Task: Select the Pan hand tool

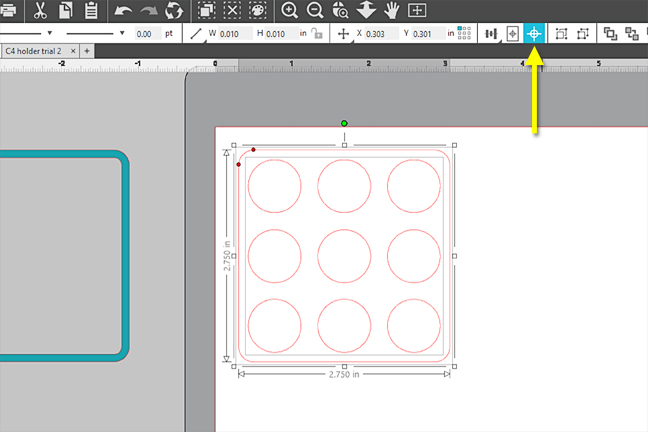Action: 391,11
